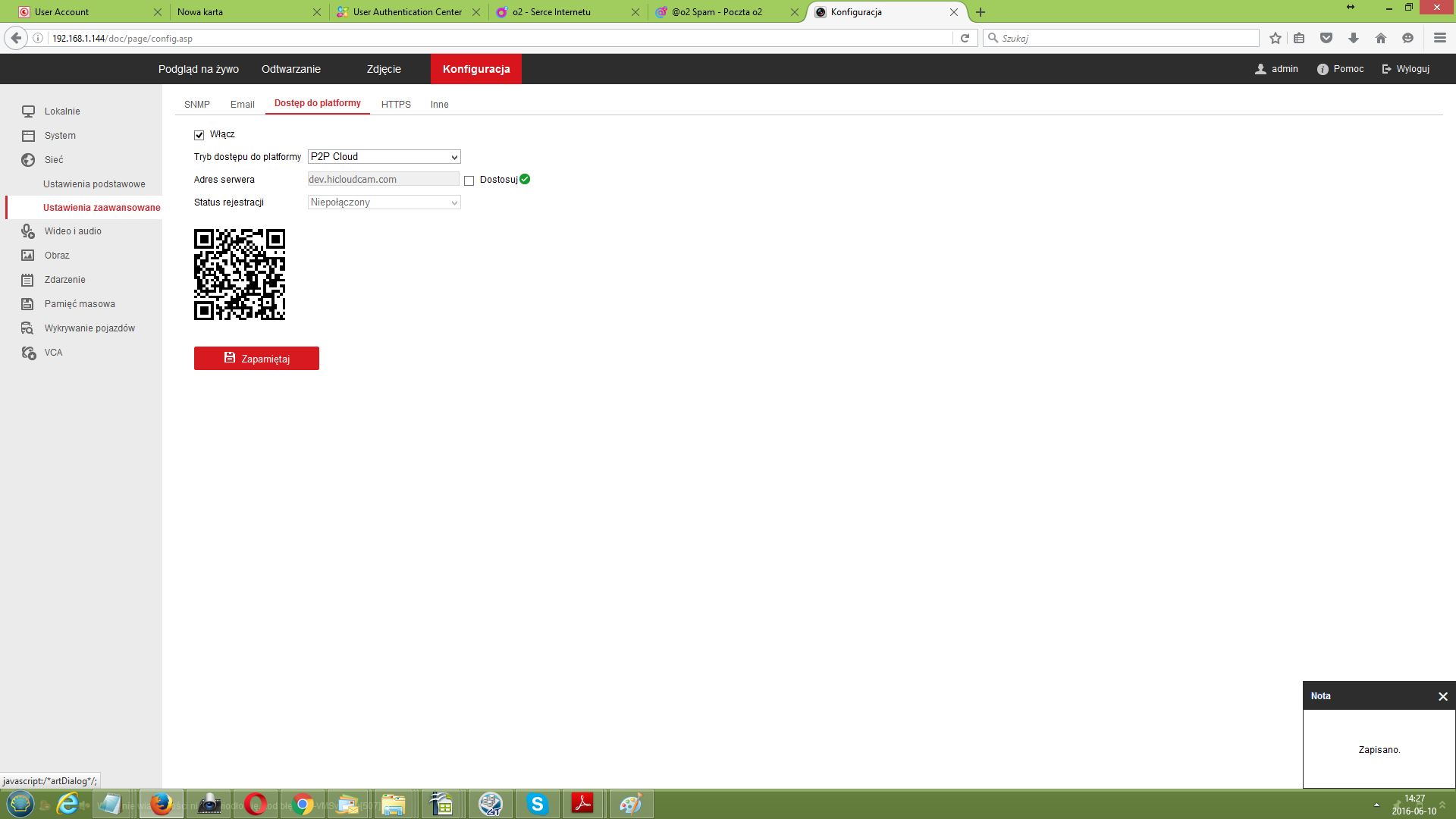This screenshot has width=1456, height=819.
Task: Open Pamięć masowa in the sidebar
Action: (80, 304)
